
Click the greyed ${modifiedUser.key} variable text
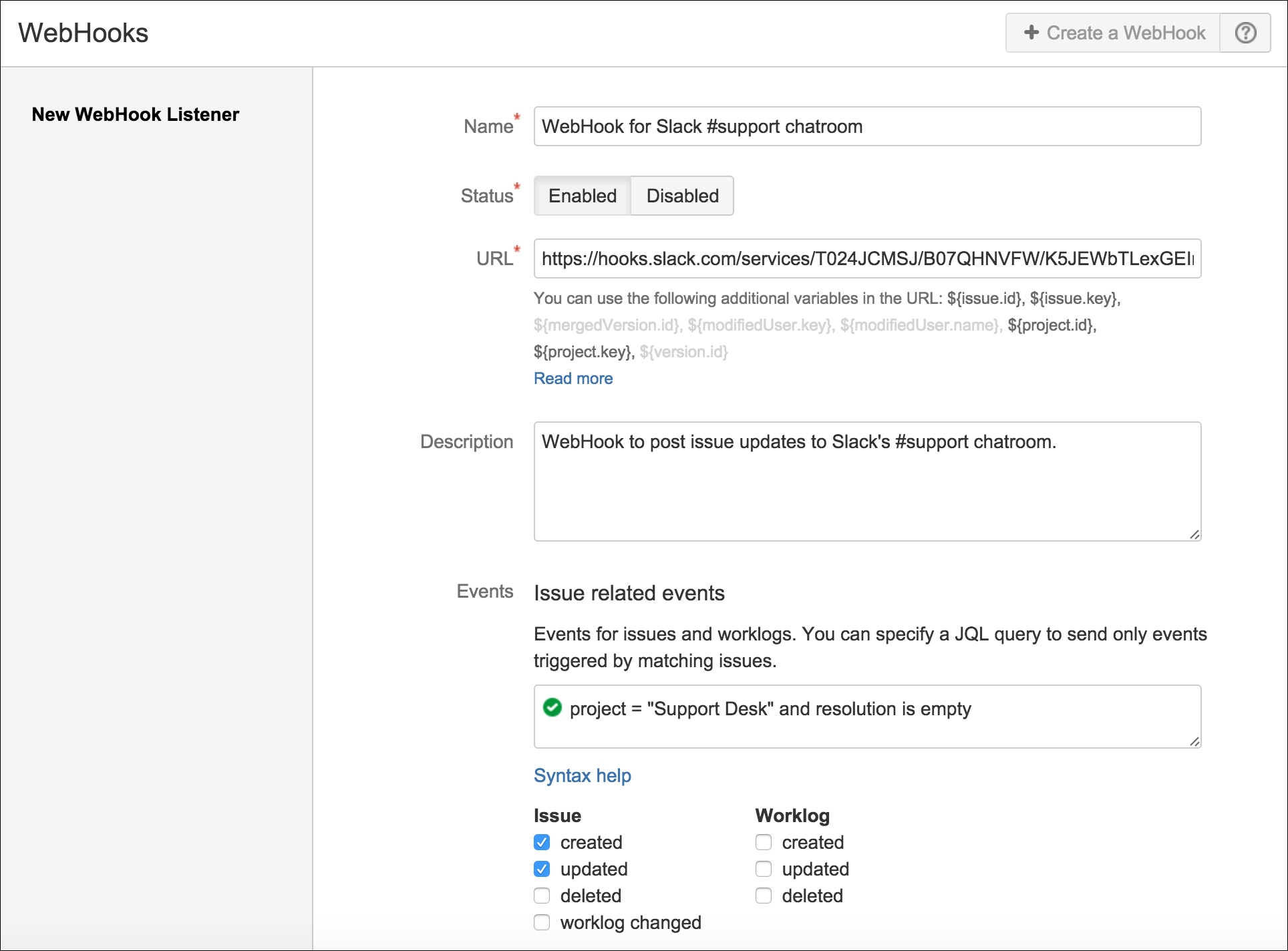coord(760,325)
